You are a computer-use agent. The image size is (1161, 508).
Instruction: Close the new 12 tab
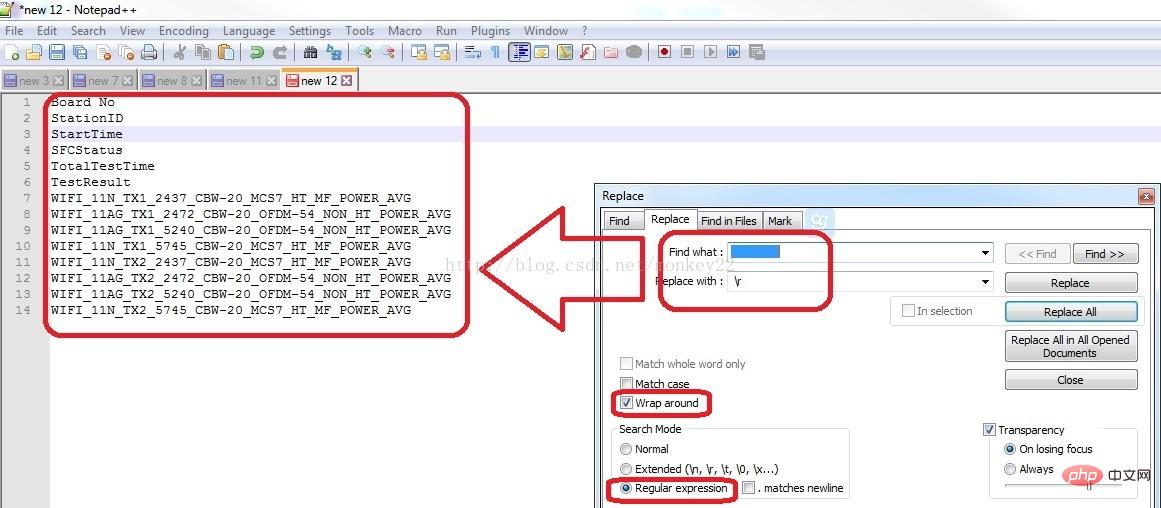(x=346, y=81)
